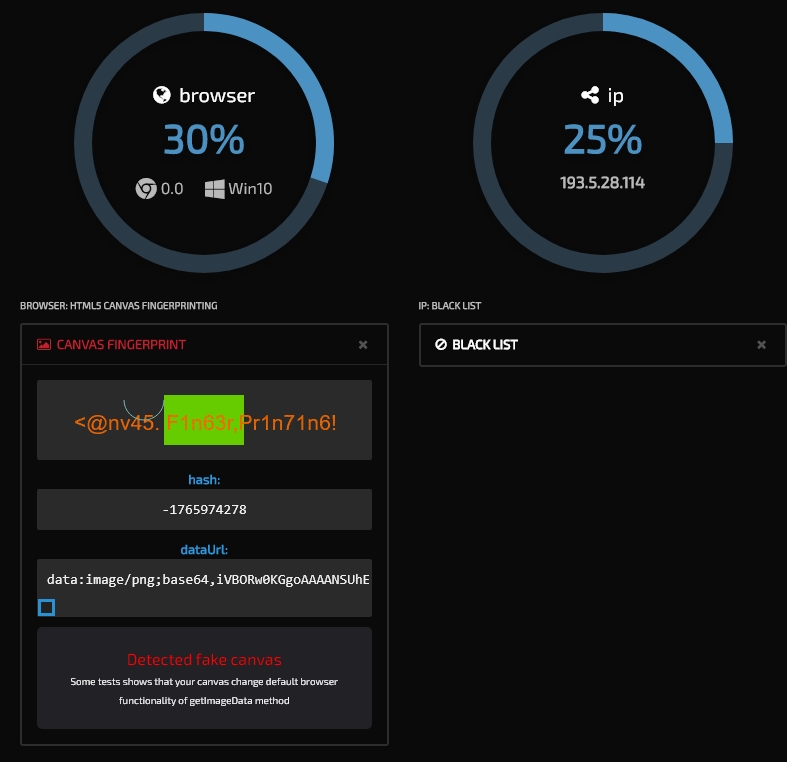787x762 pixels.
Task: Click into the dataUrl base64 text field
Action: click(x=204, y=580)
